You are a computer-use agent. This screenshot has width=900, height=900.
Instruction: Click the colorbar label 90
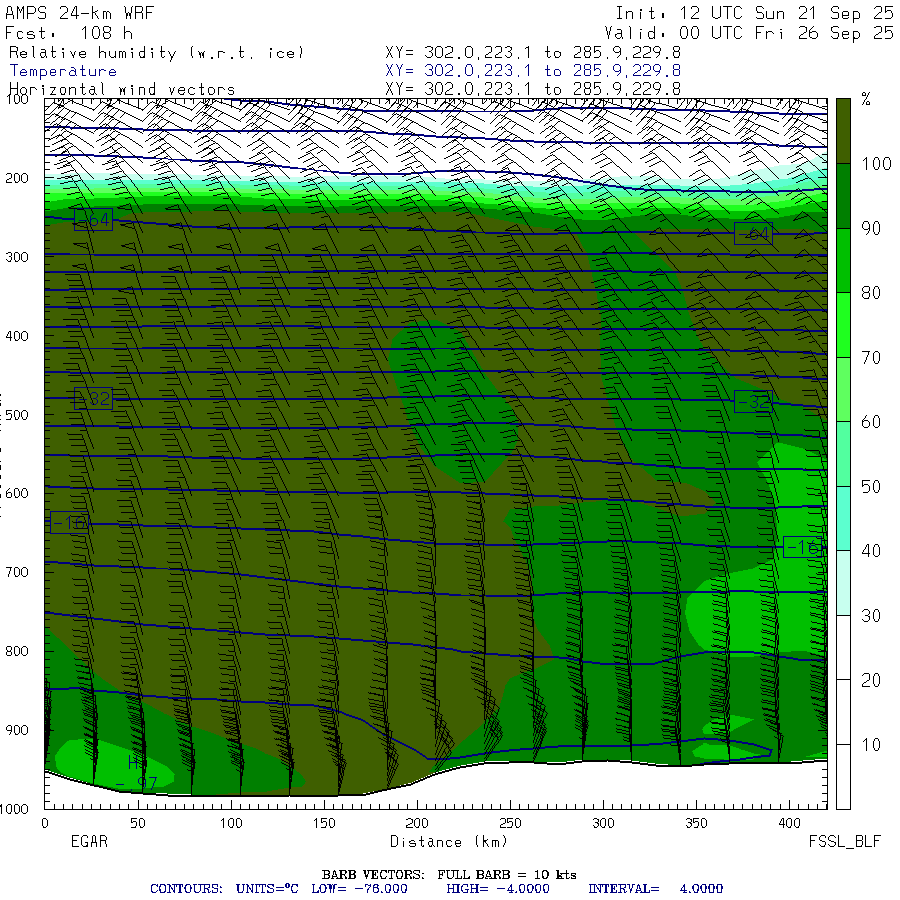tap(871, 228)
